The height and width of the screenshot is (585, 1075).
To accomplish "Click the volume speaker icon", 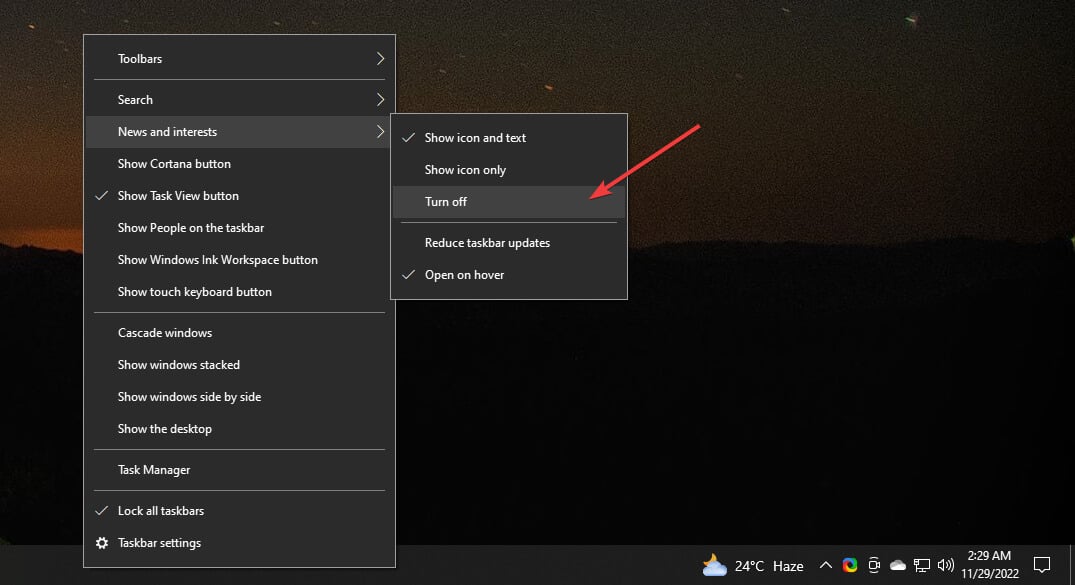I will click(945, 565).
